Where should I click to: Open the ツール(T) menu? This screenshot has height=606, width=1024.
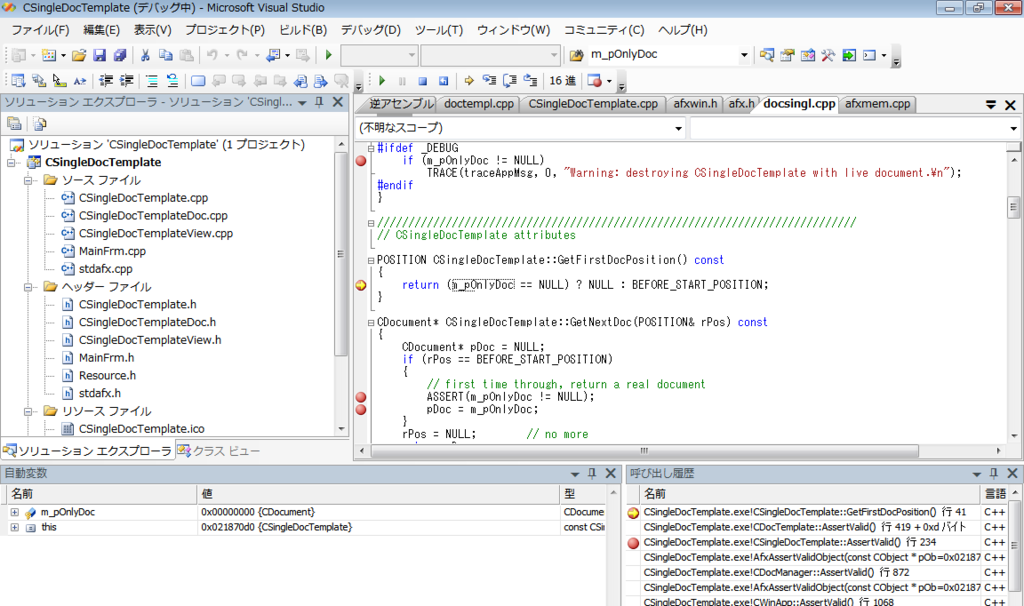pyautogui.click(x=438, y=30)
